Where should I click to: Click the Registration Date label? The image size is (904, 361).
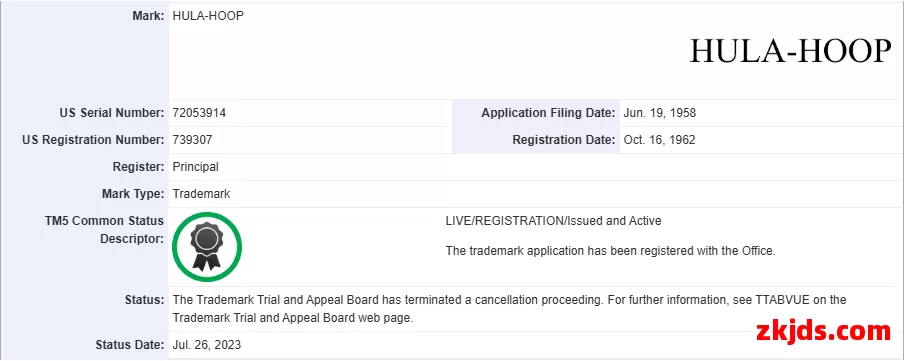(563, 140)
